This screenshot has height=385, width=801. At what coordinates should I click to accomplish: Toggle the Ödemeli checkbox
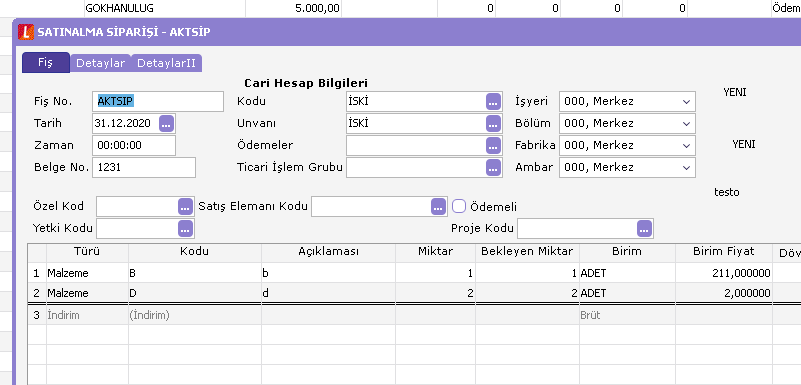(459, 206)
